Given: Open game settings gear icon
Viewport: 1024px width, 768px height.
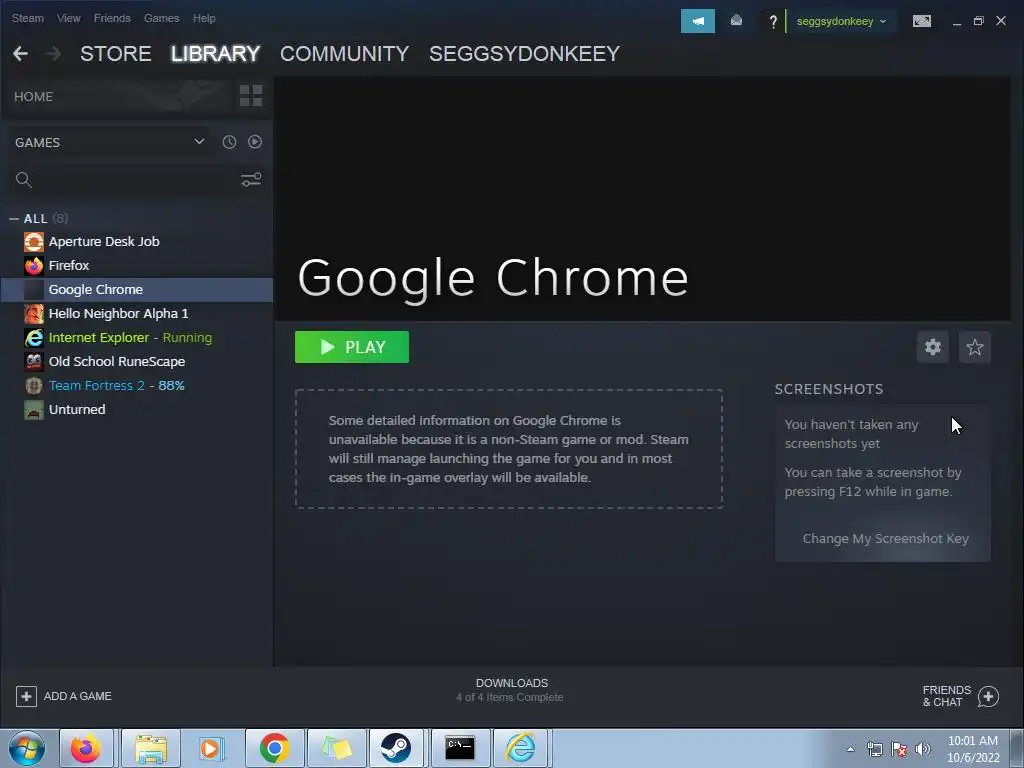Looking at the screenshot, I should (933, 347).
